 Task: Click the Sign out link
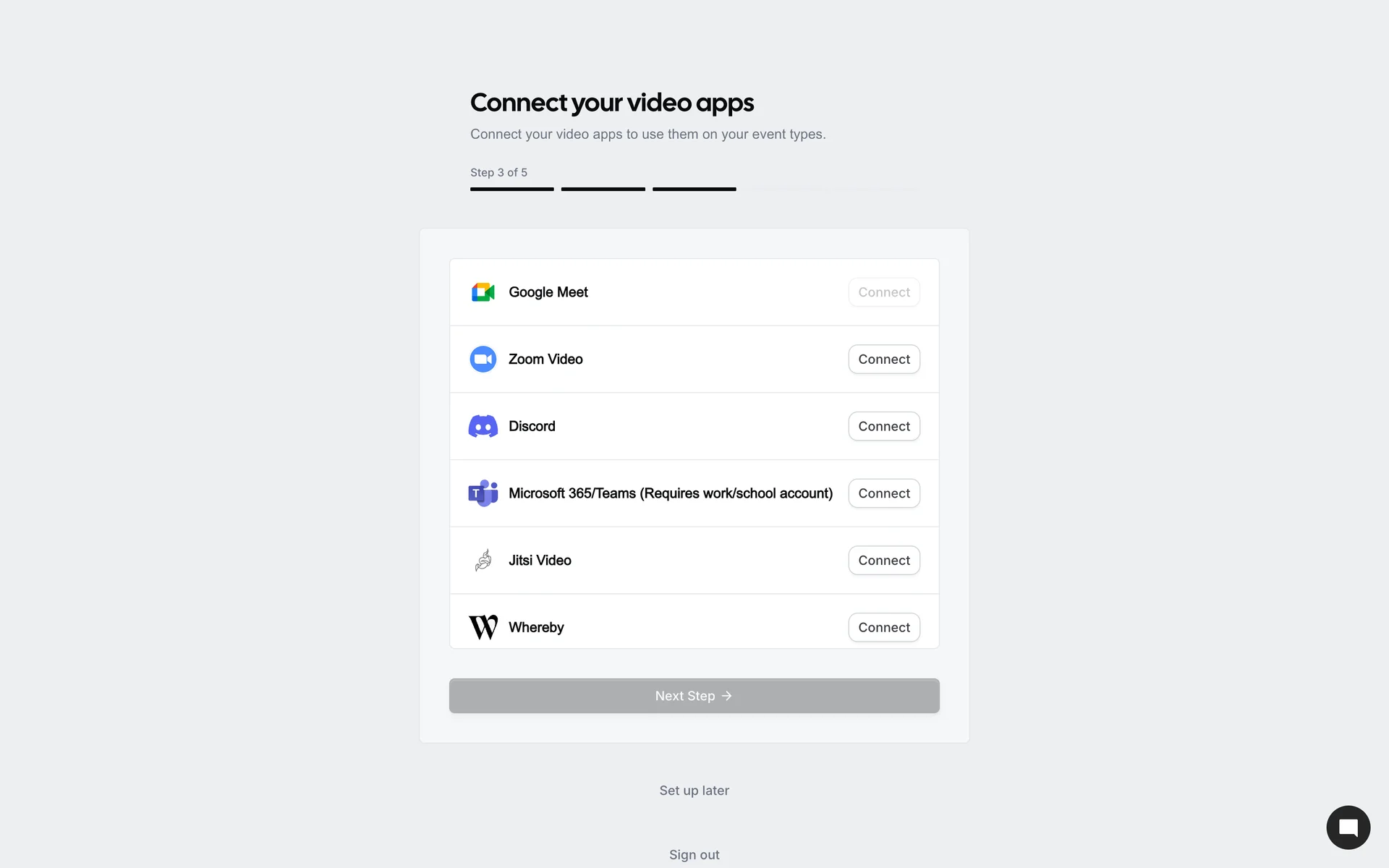tap(694, 855)
